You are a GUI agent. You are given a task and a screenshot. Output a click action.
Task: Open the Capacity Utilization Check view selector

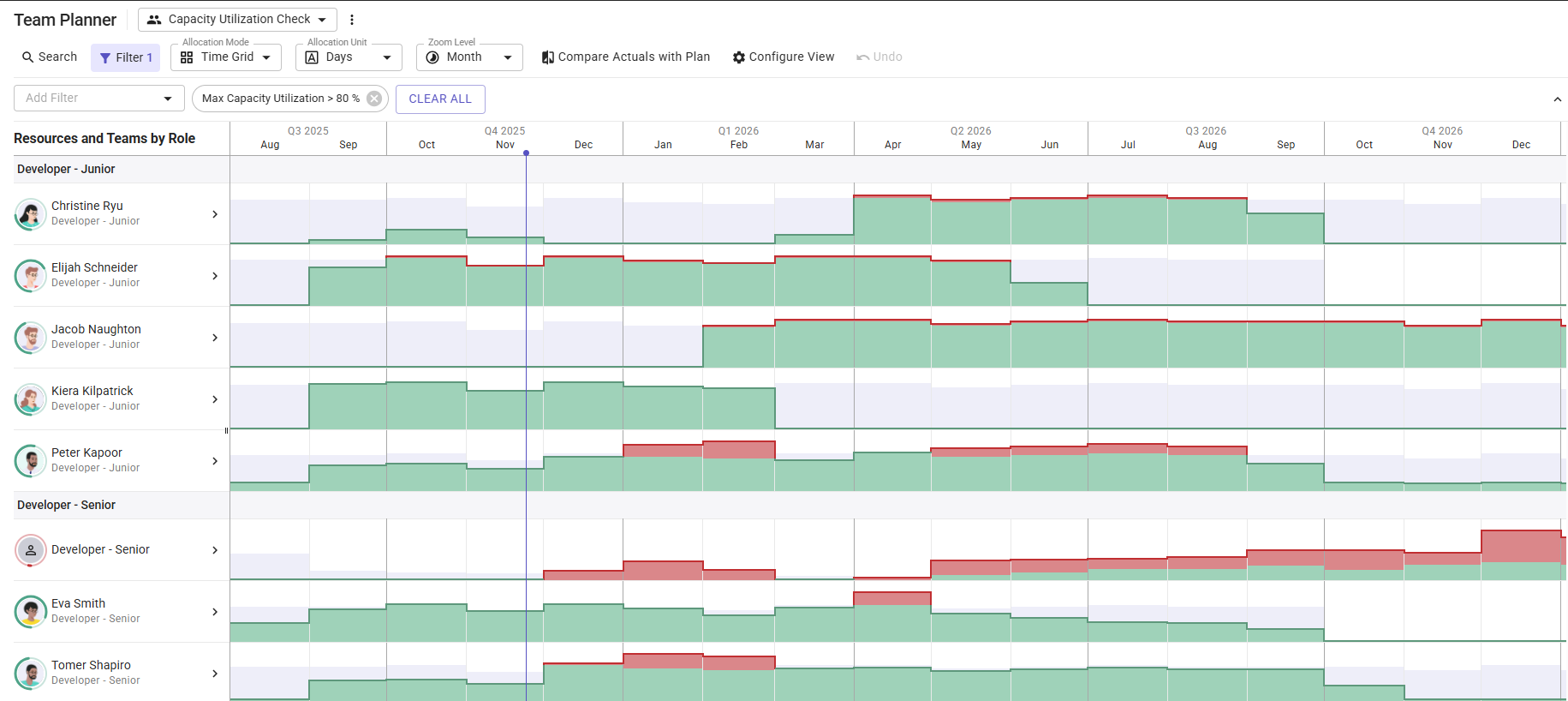pos(237,20)
